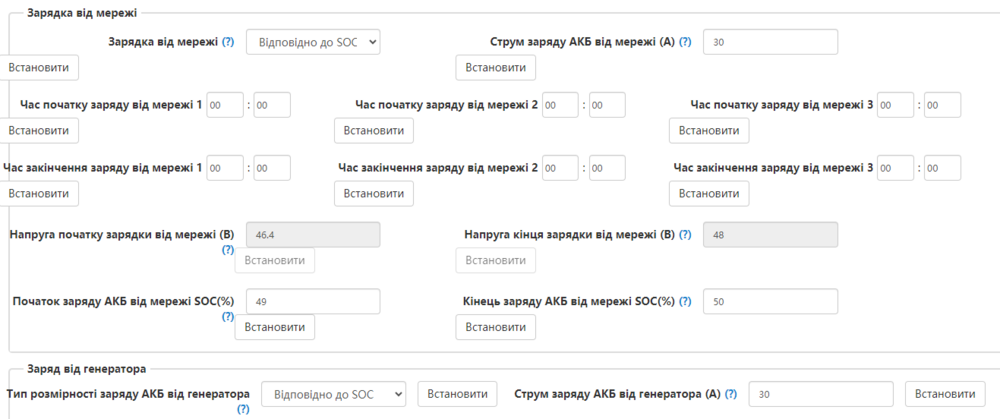Click help icon under Напруга початку зарядки від мережі
The width and height of the screenshot is (1000, 419).
tap(228, 250)
